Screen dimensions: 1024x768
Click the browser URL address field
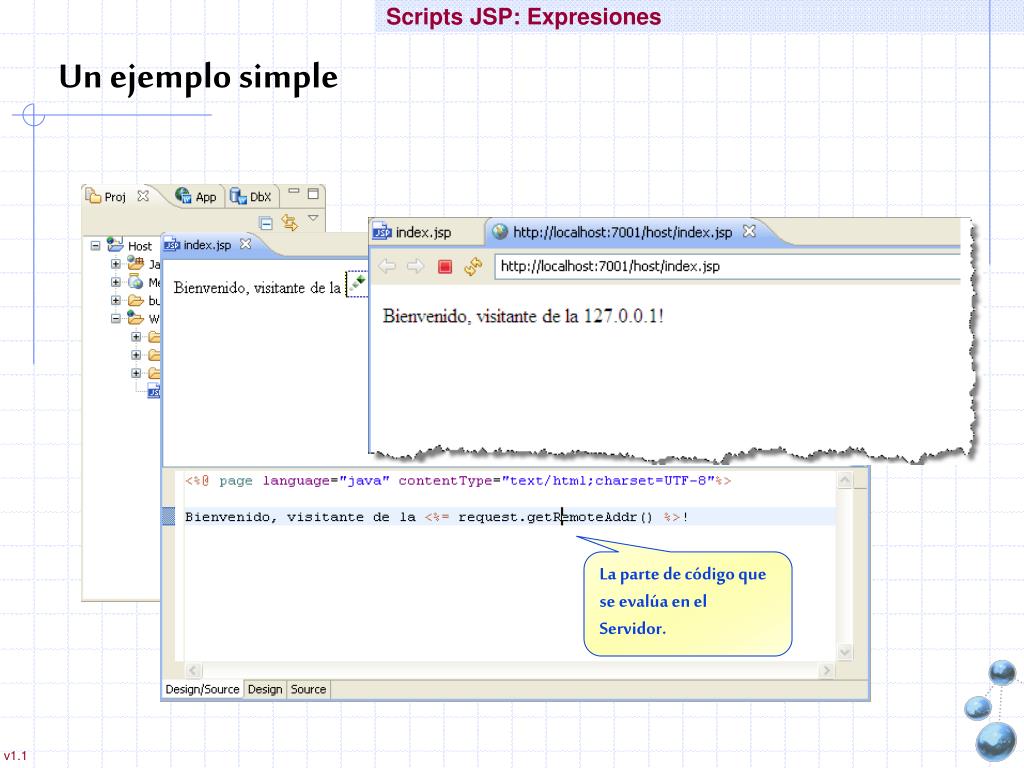pos(727,266)
